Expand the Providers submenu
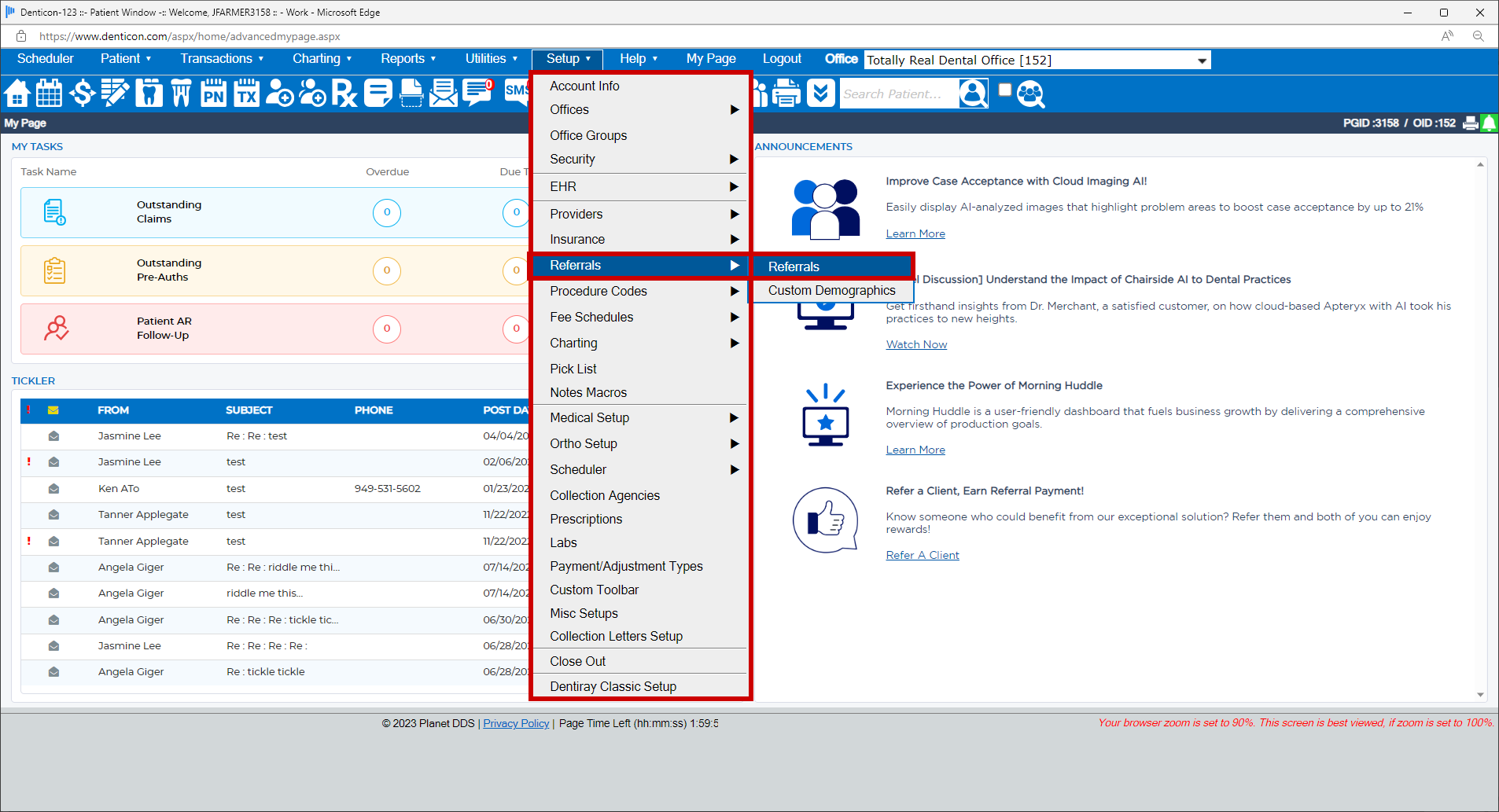Screen dimensions: 1499x812 pyautogui.click(x=640, y=215)
